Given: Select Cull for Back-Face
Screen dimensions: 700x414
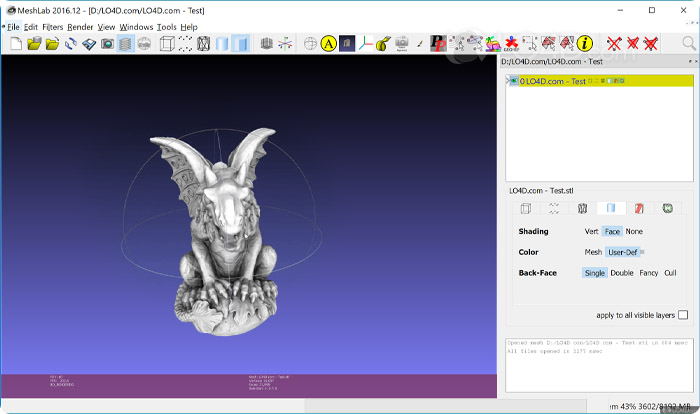Looking at the screenshot, I should tap(670, 272).
